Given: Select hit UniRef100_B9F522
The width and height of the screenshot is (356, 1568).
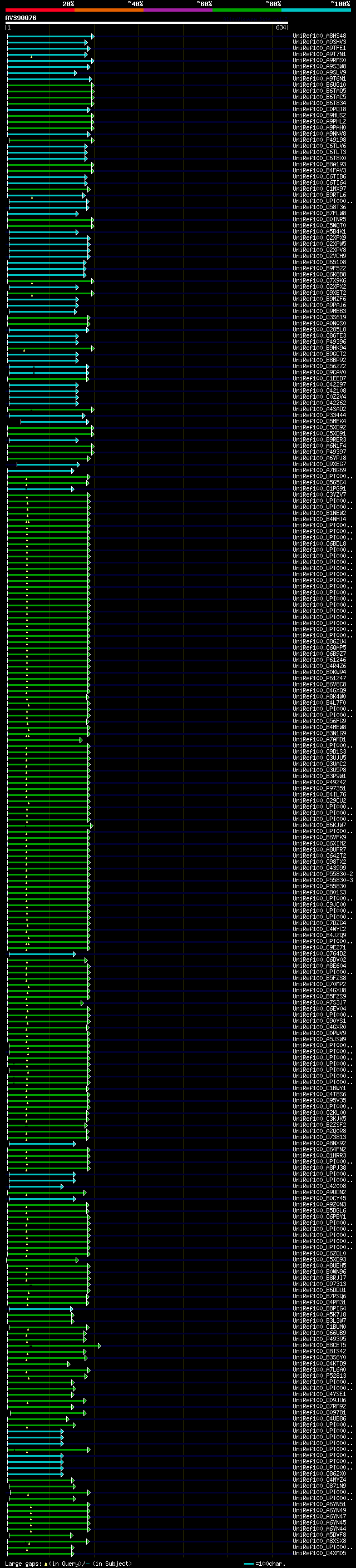Looking at the screenshot, I should 319,269.
